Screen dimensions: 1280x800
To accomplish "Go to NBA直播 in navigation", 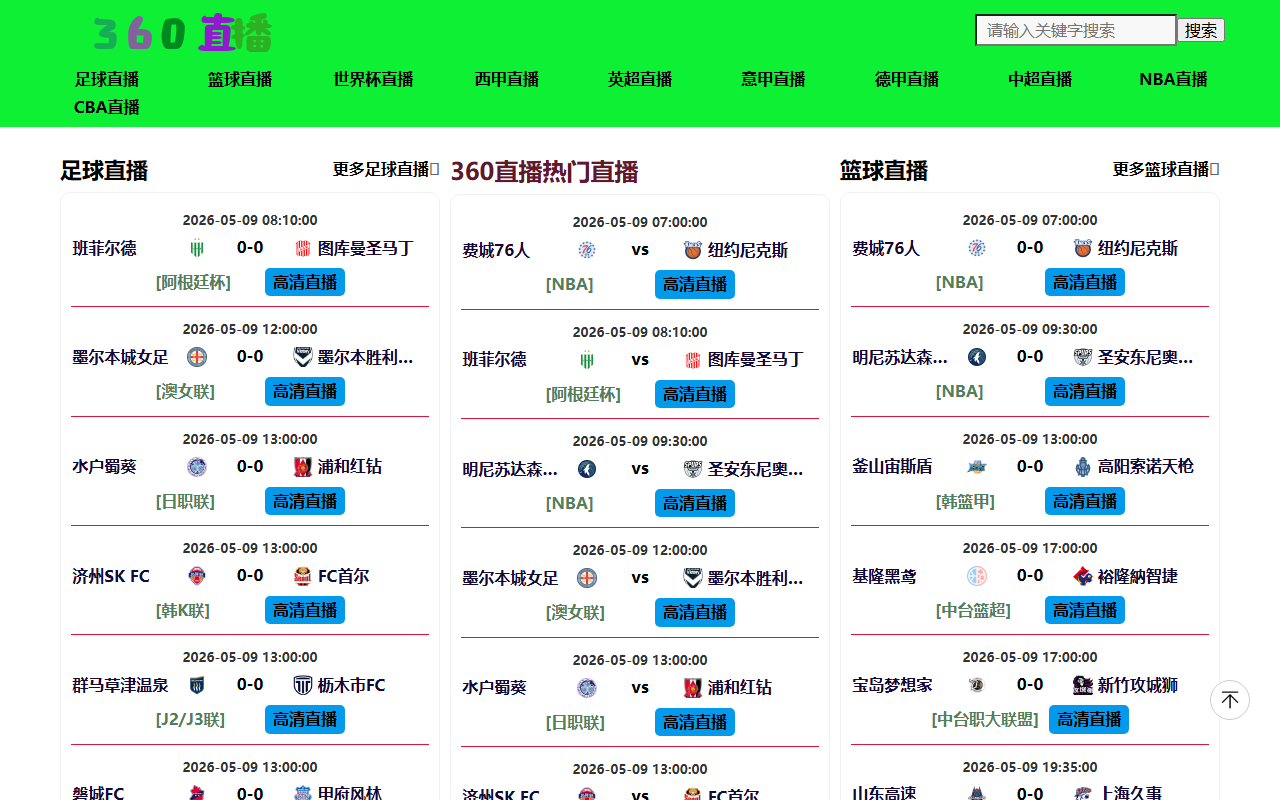I will pyautogui.click(x=1173, y=79).
